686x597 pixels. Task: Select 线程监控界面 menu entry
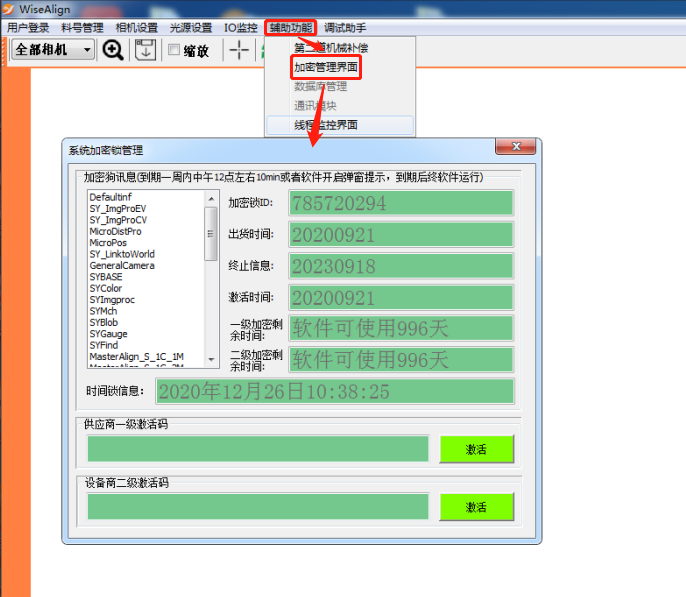point(326,125)
